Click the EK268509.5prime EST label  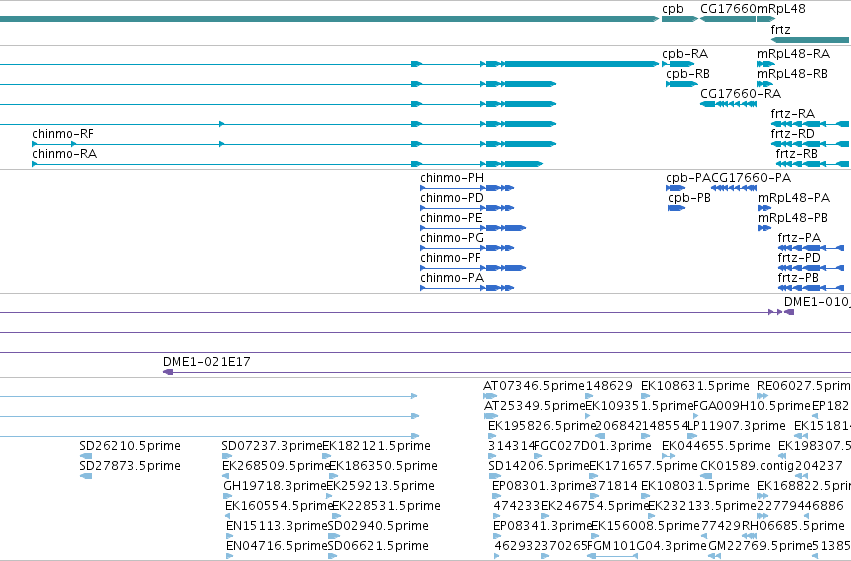click(x=276, y=466)
